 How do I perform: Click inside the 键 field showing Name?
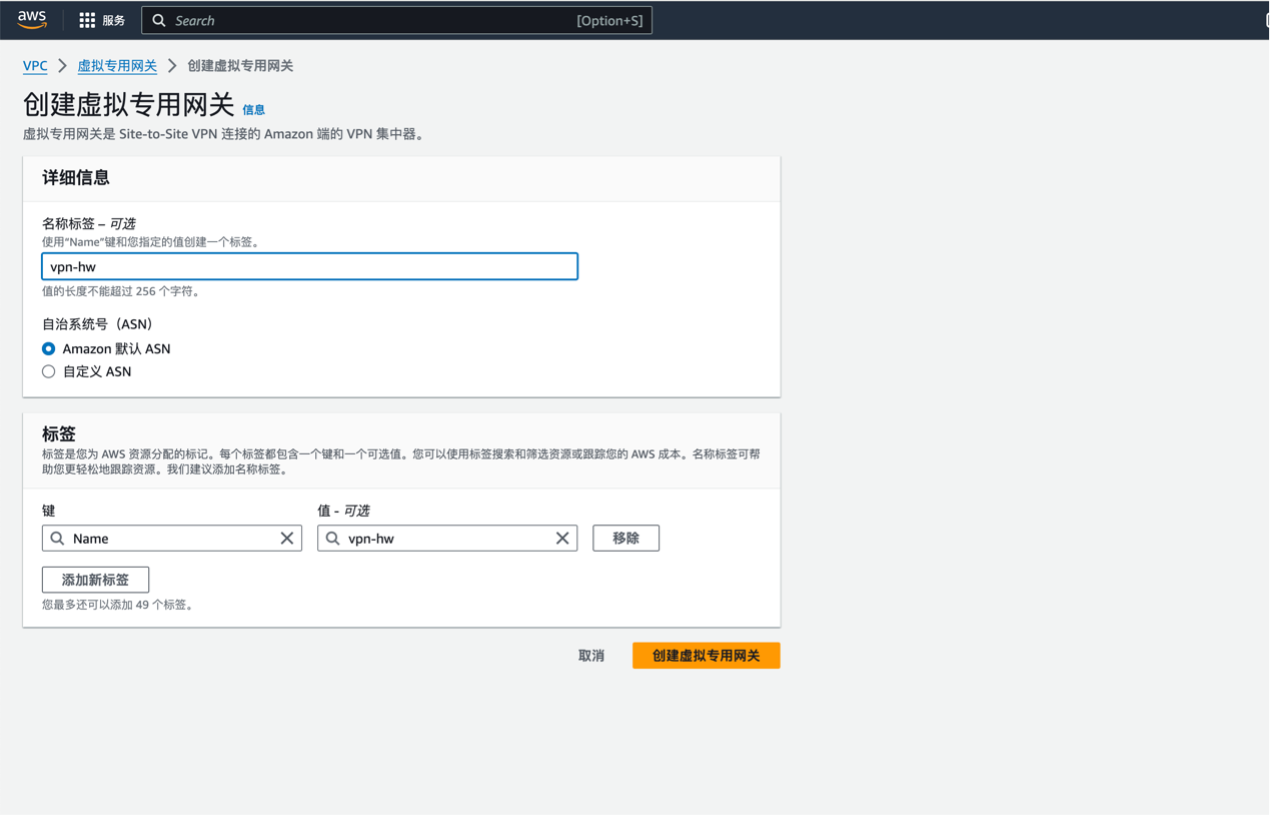click(170, 538)
